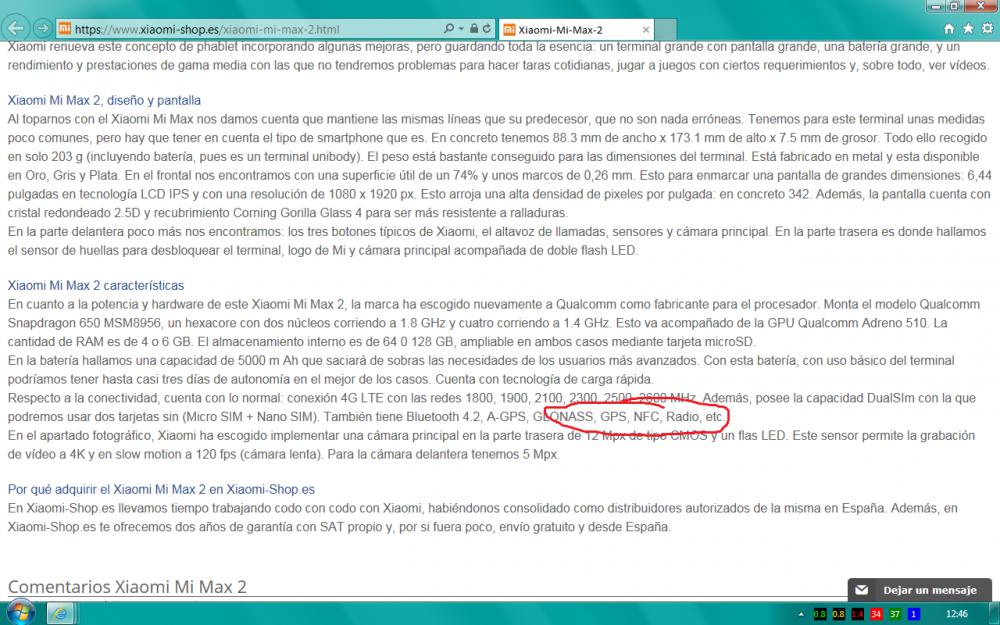Click the security padlock icon

(x=474, y=29)
